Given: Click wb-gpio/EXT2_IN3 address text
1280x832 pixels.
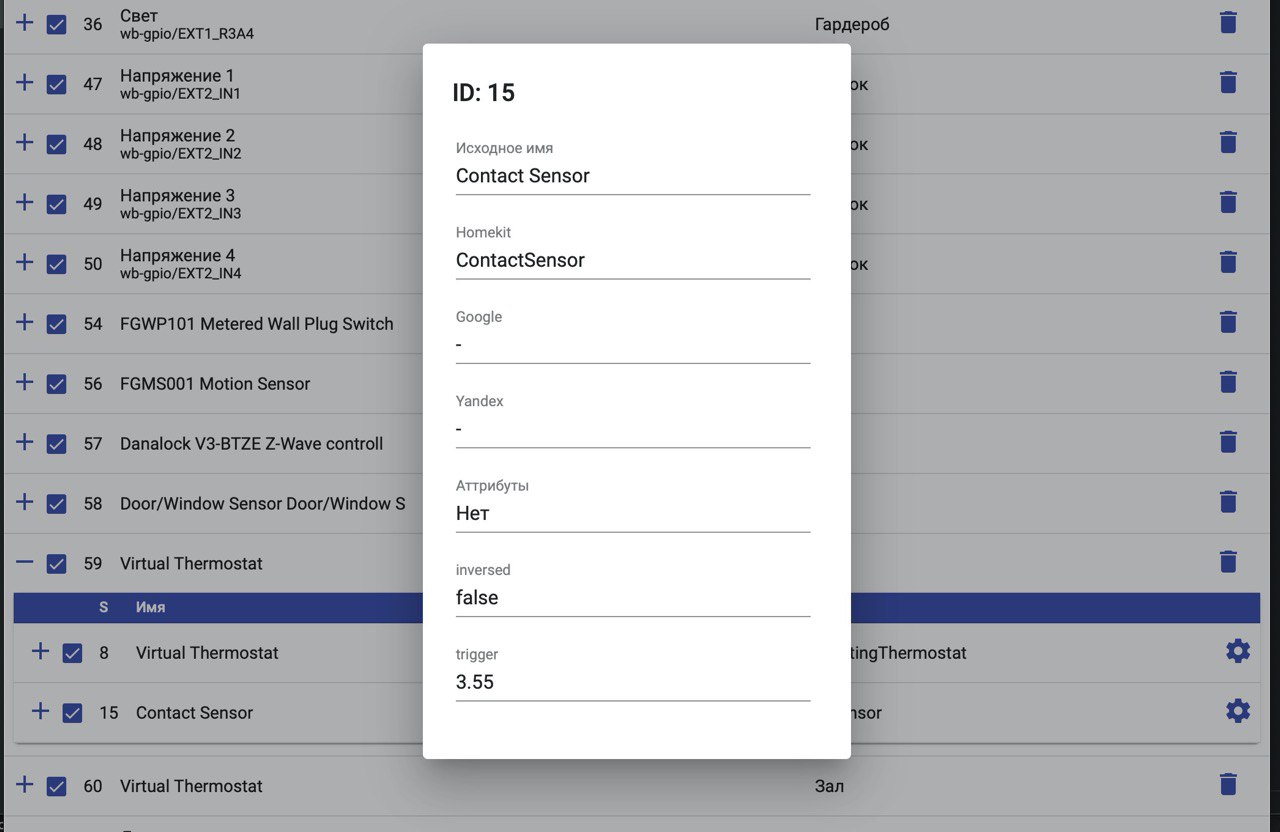Looking at the screenshot, I should pyautogui.click(x=180, y=214).
